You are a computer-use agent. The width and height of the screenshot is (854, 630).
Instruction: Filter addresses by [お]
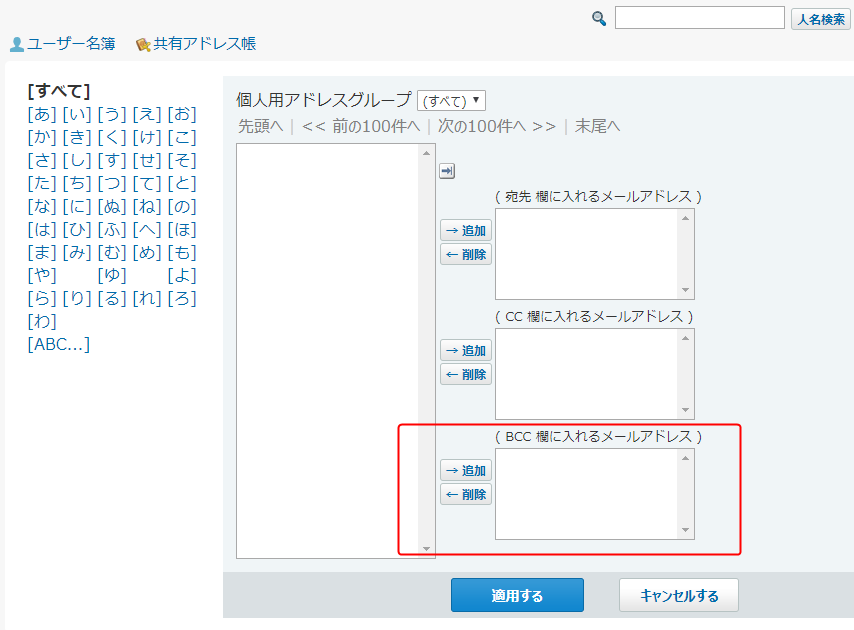pos(182,114)
